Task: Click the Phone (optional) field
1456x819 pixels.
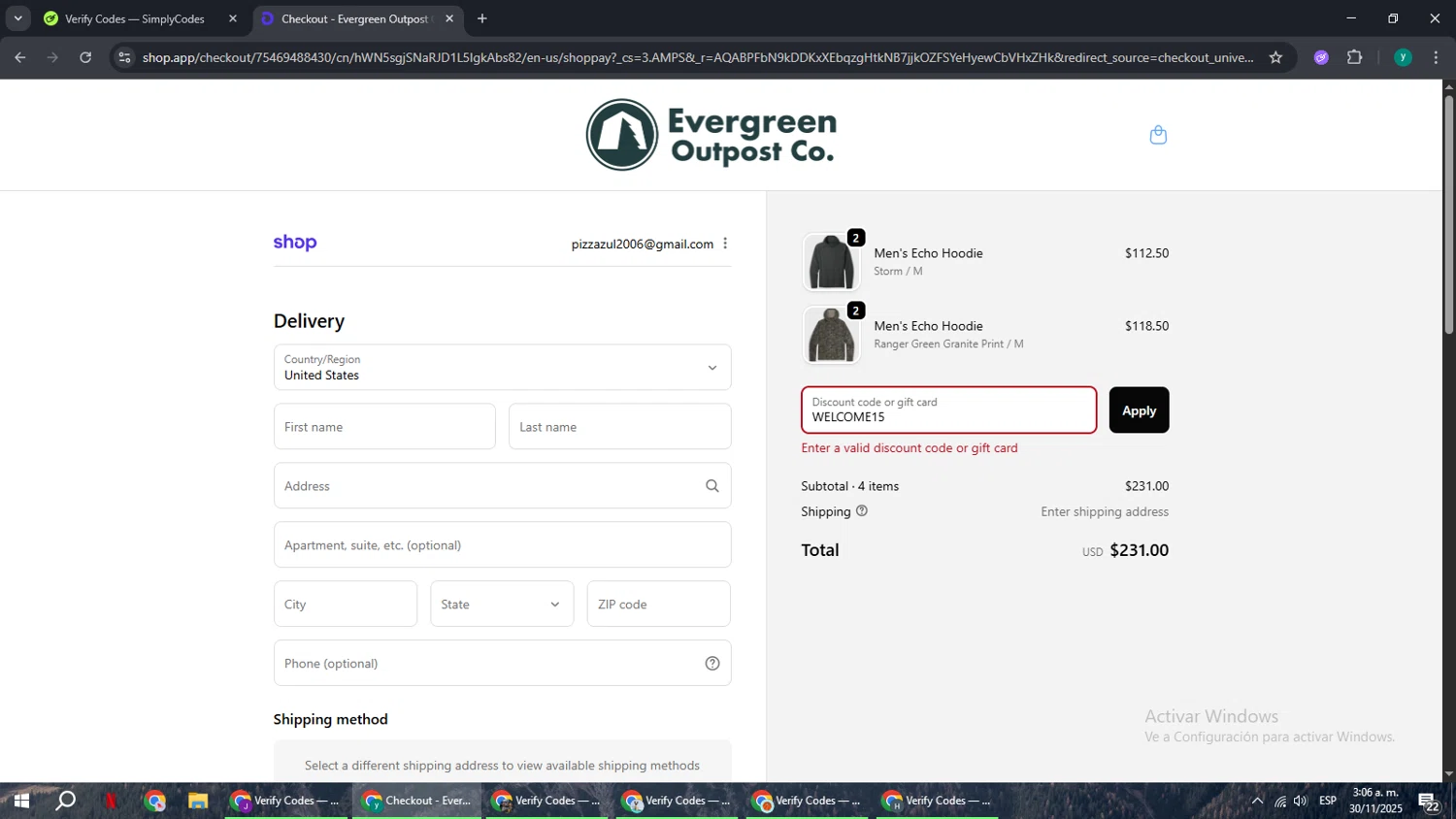Action: [502, 664]
